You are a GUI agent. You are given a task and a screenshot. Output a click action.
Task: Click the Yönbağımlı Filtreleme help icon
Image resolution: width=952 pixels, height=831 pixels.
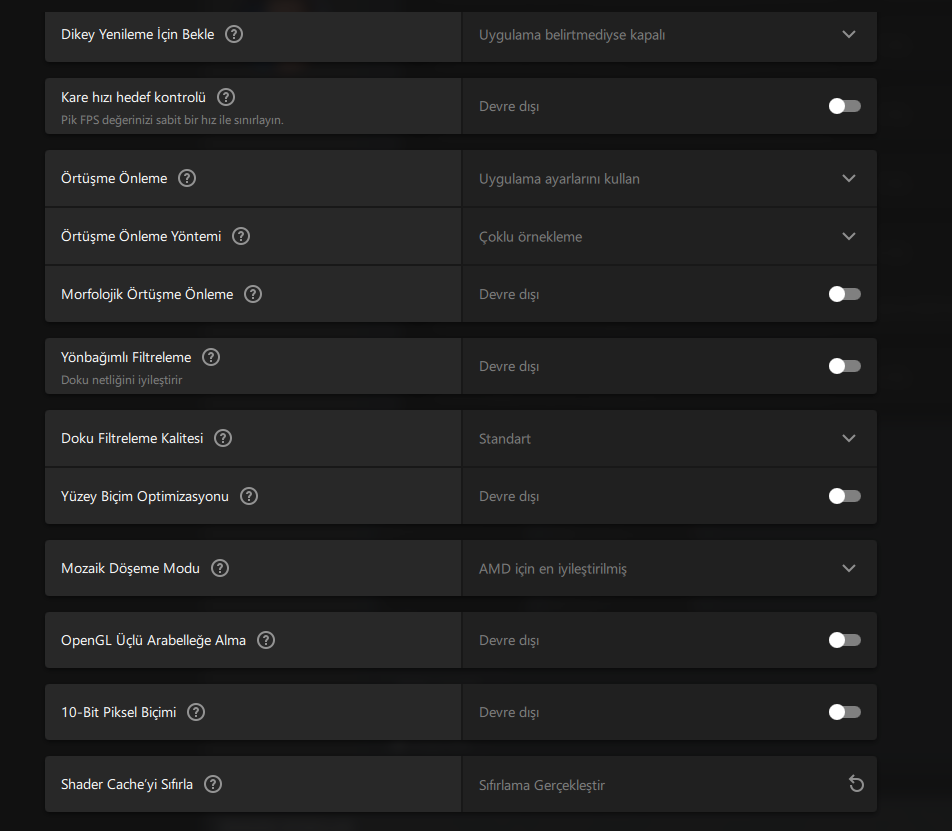click(x=211, y=357)
